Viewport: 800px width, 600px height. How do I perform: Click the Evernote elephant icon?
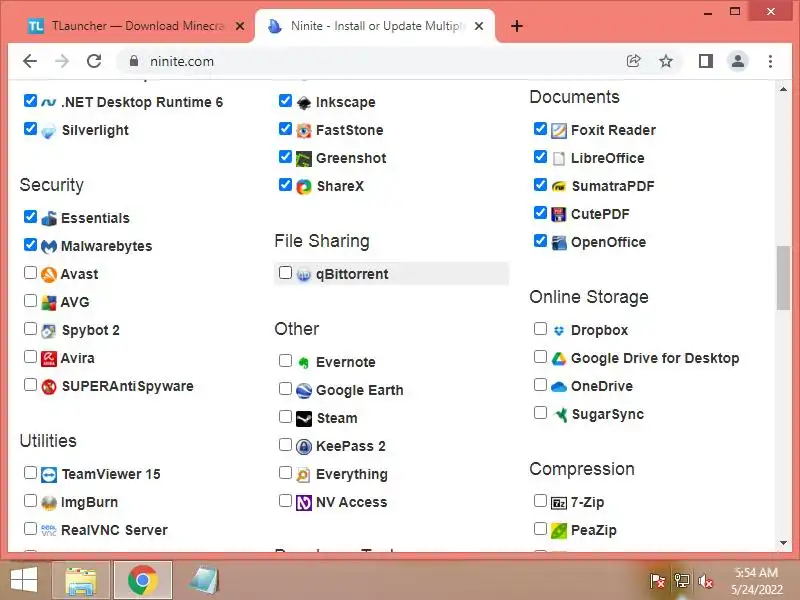coord(304,363)
